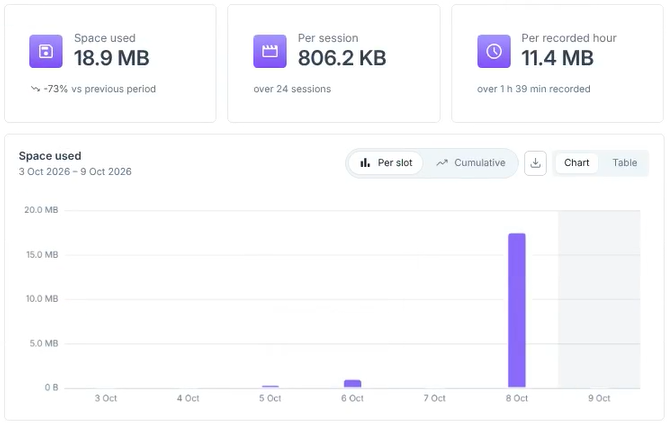Select the Chart tab
Viewport: 667px width, 424px height.
[x=576, y=163]
